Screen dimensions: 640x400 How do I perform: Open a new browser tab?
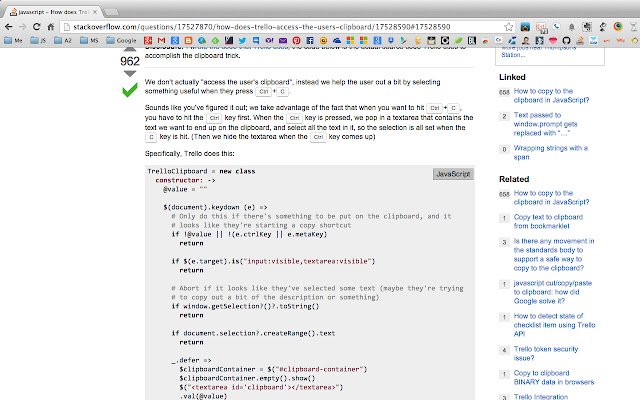pyautogui.click(x=112, y=12)
